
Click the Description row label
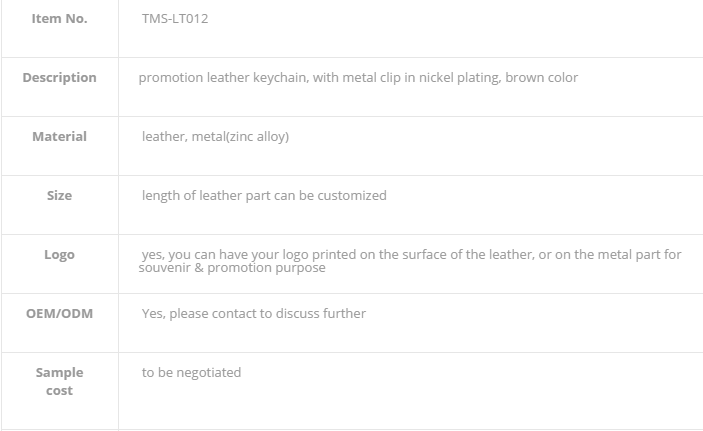point(59,78)
